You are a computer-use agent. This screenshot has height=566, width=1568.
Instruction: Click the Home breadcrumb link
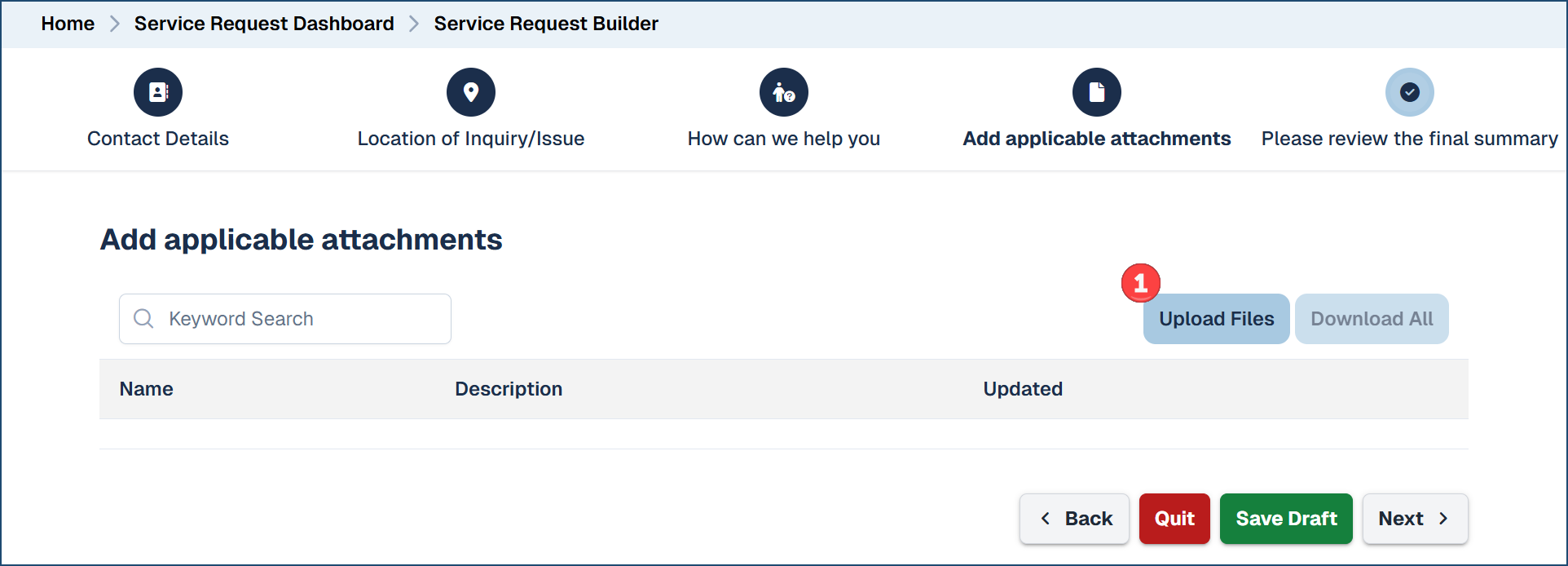click(68, 24)
